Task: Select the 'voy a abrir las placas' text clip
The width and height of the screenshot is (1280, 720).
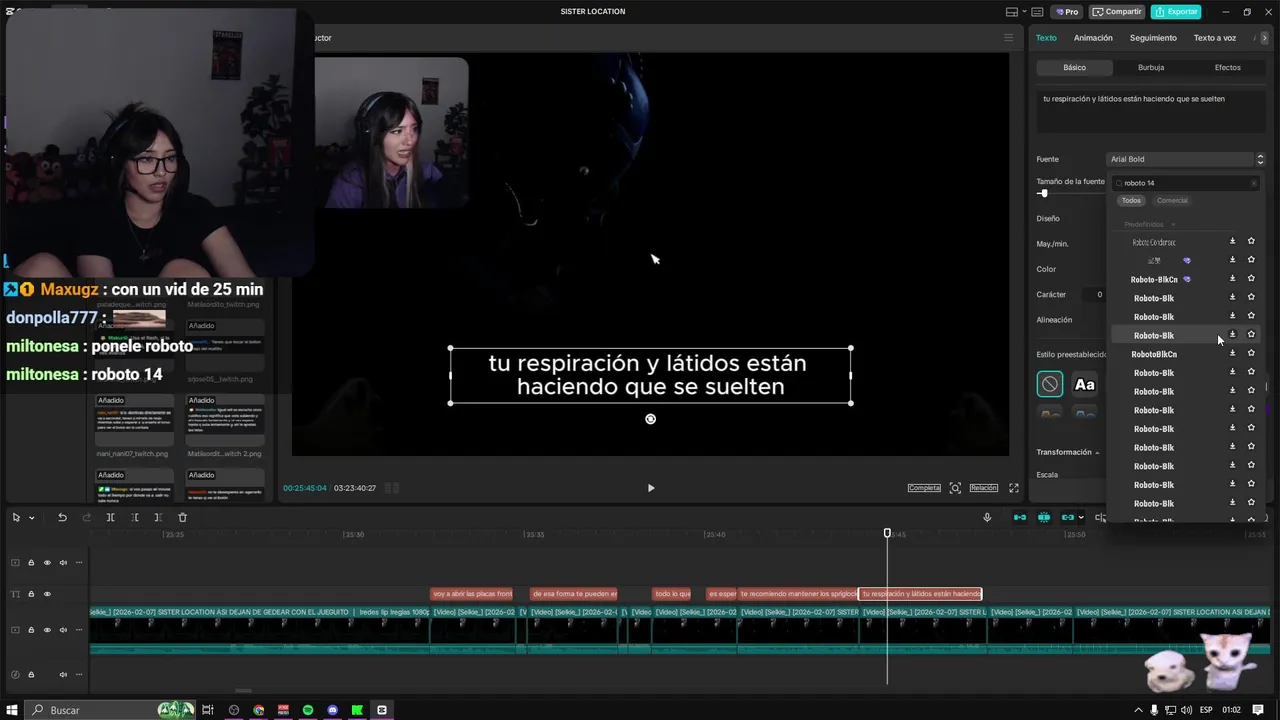Action: (x=471, y=594)
